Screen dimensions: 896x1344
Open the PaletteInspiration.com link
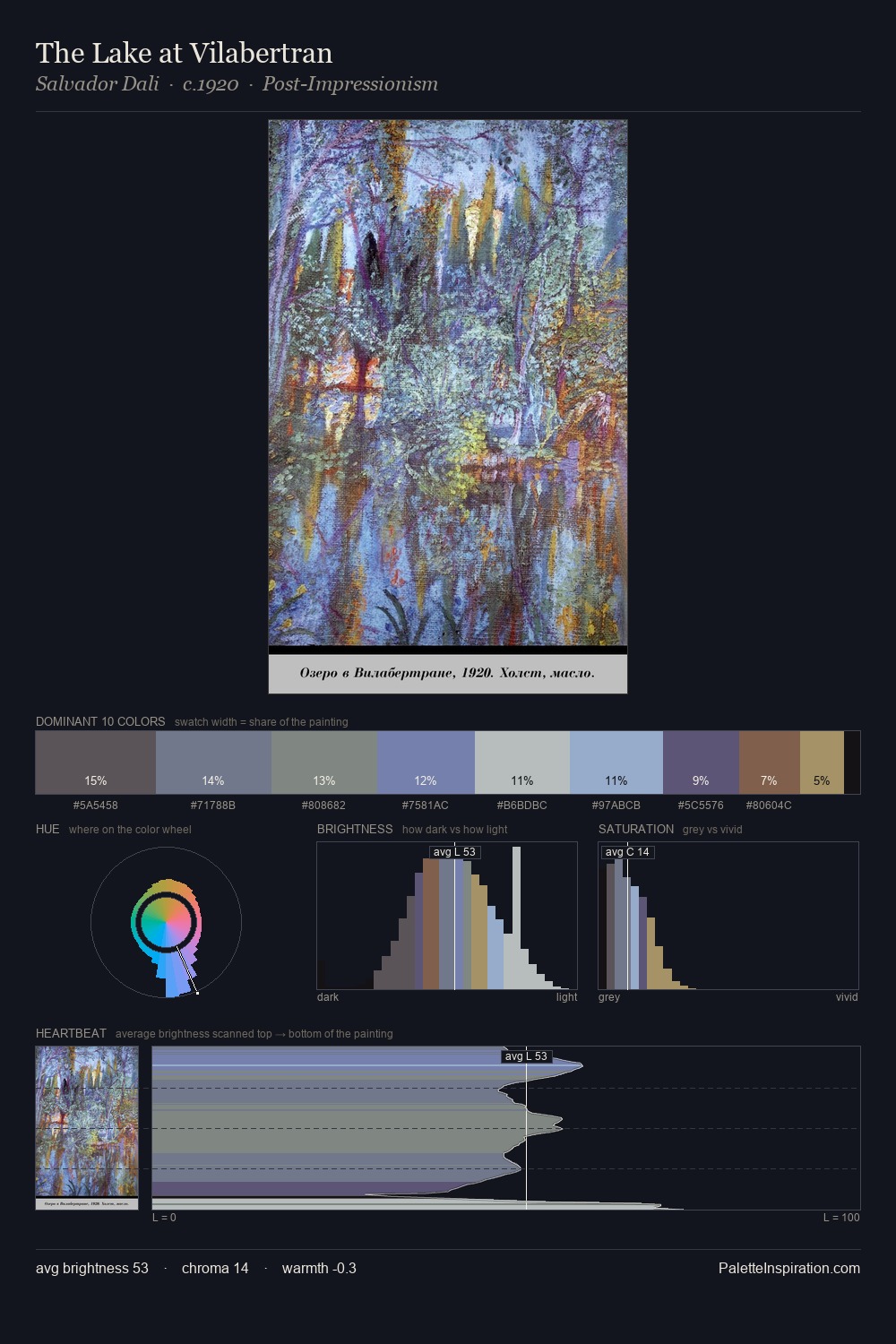(789, 1268)
